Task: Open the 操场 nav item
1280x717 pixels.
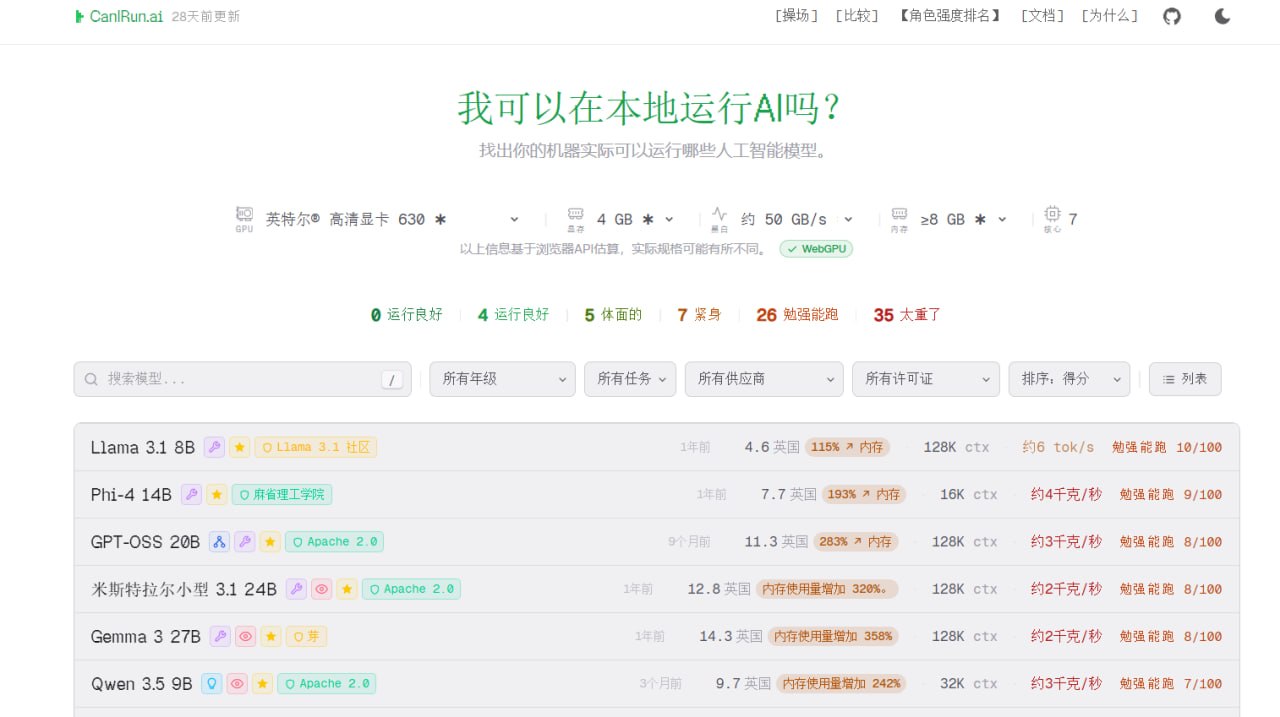Action: (797, 16)
